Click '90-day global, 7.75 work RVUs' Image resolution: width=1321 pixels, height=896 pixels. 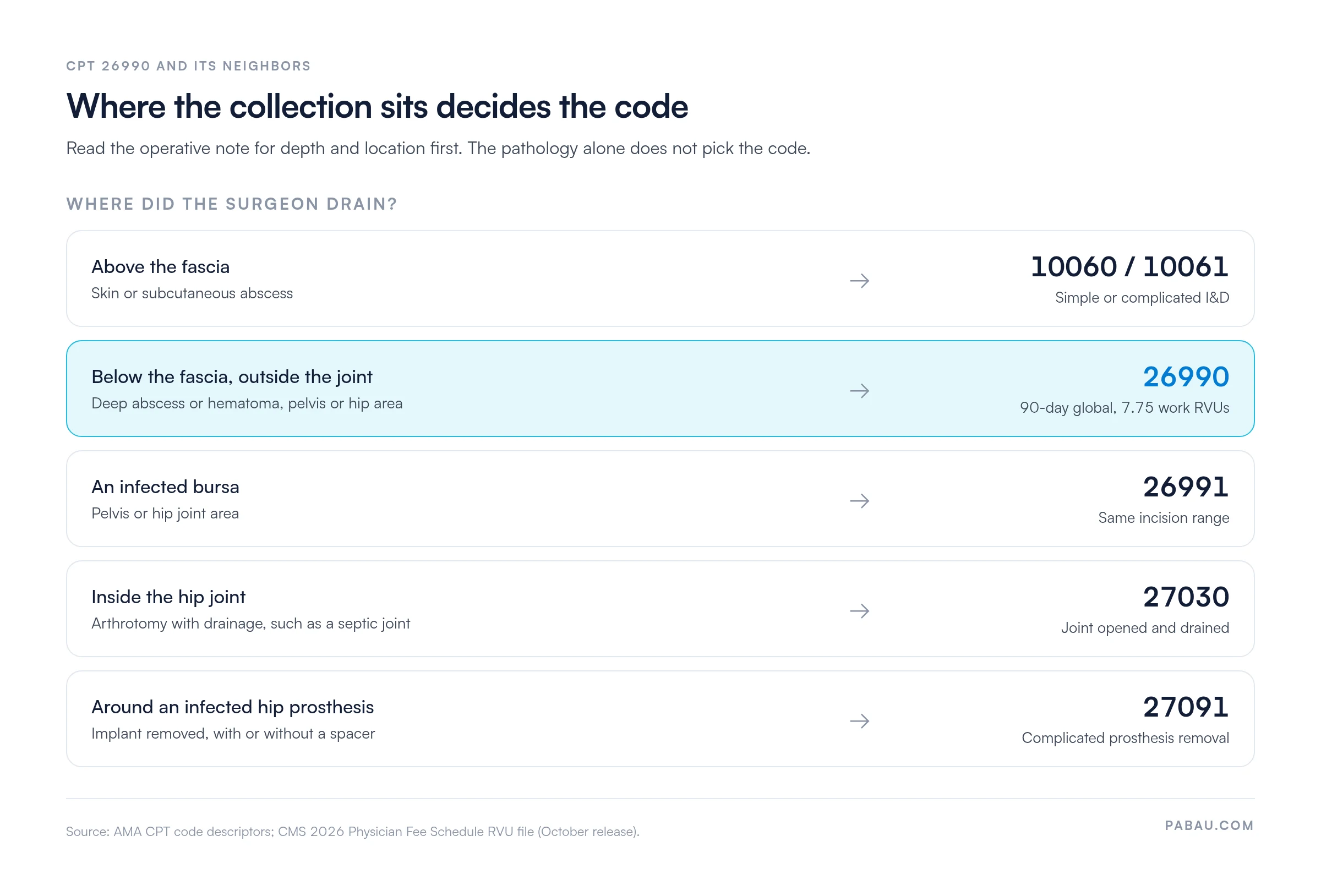coord(1125,408)
